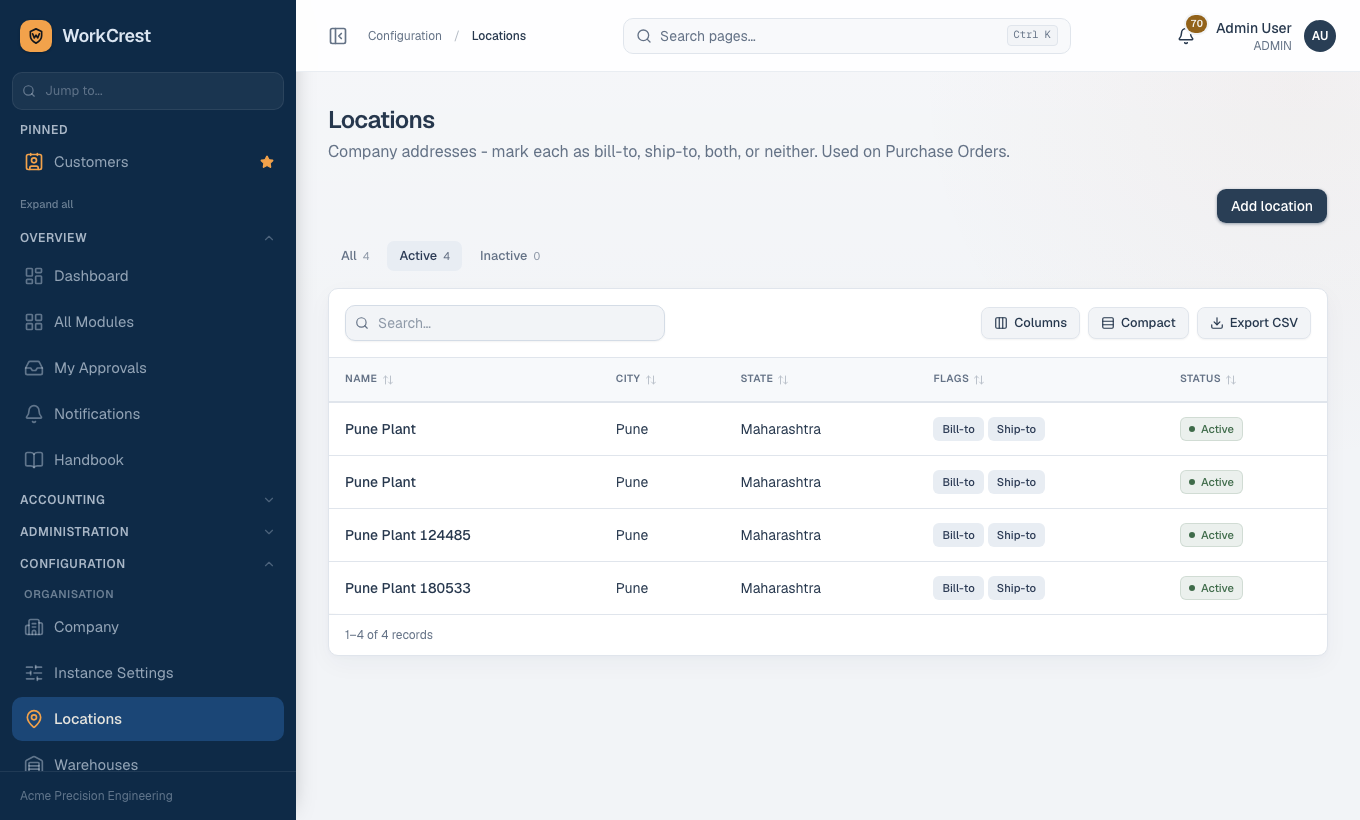Click the Expand all link
1360x820 pixels.
point(47,204)
